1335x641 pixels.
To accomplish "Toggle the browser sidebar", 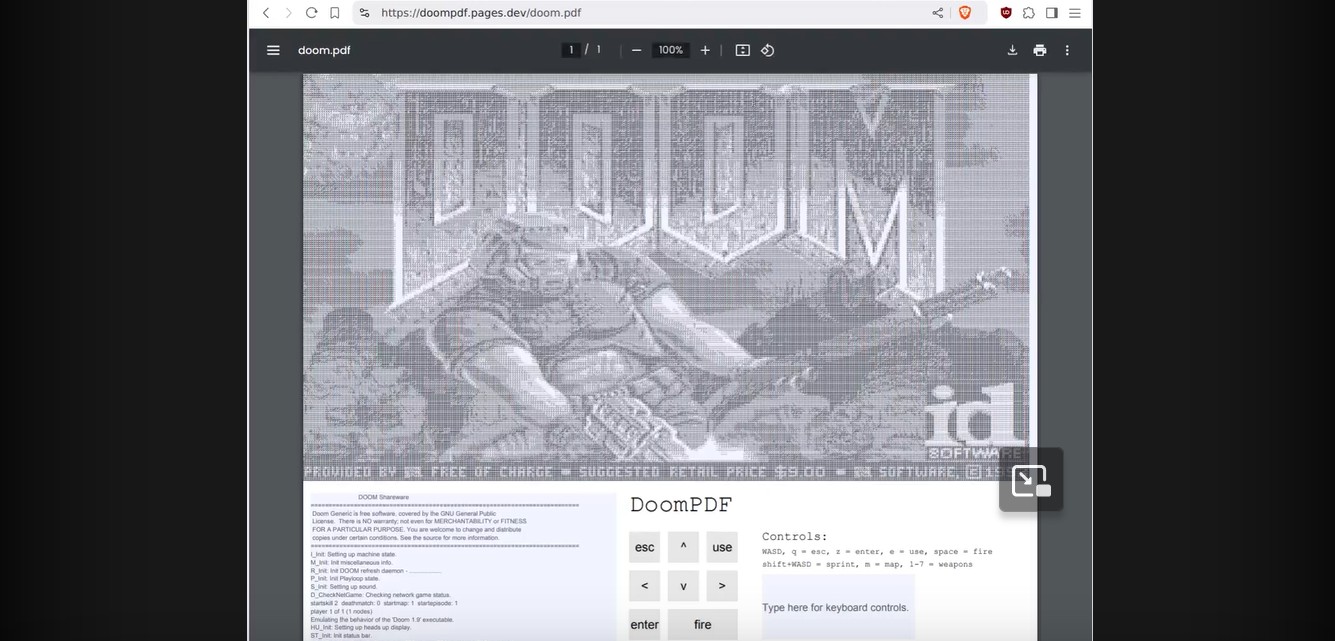I will (1052, 12).
